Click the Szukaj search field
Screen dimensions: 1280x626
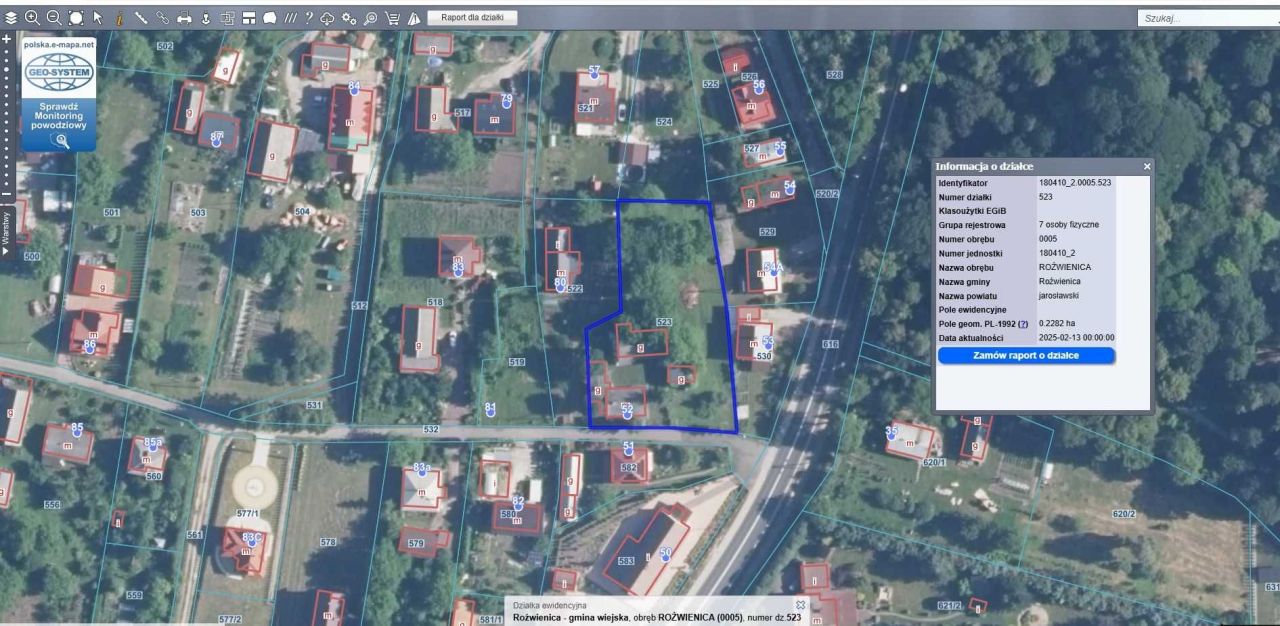tap(1200, 15)
